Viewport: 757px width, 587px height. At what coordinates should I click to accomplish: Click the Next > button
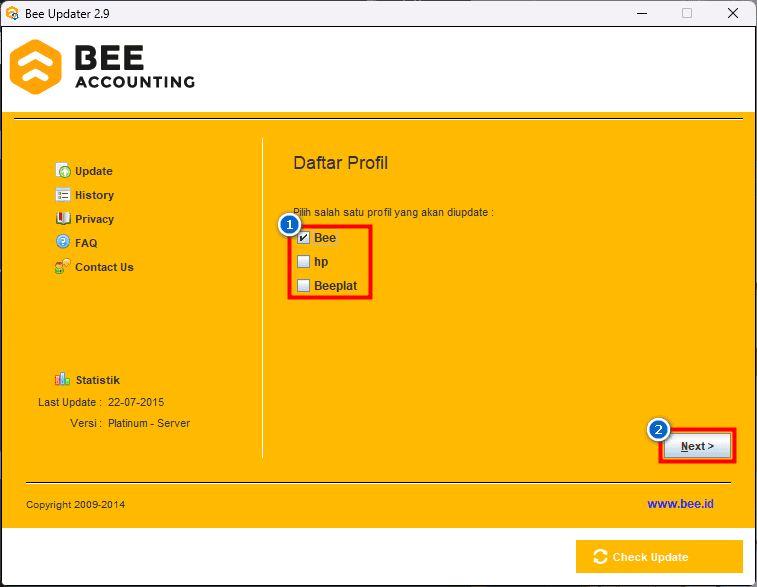click(x=697, y=446)
